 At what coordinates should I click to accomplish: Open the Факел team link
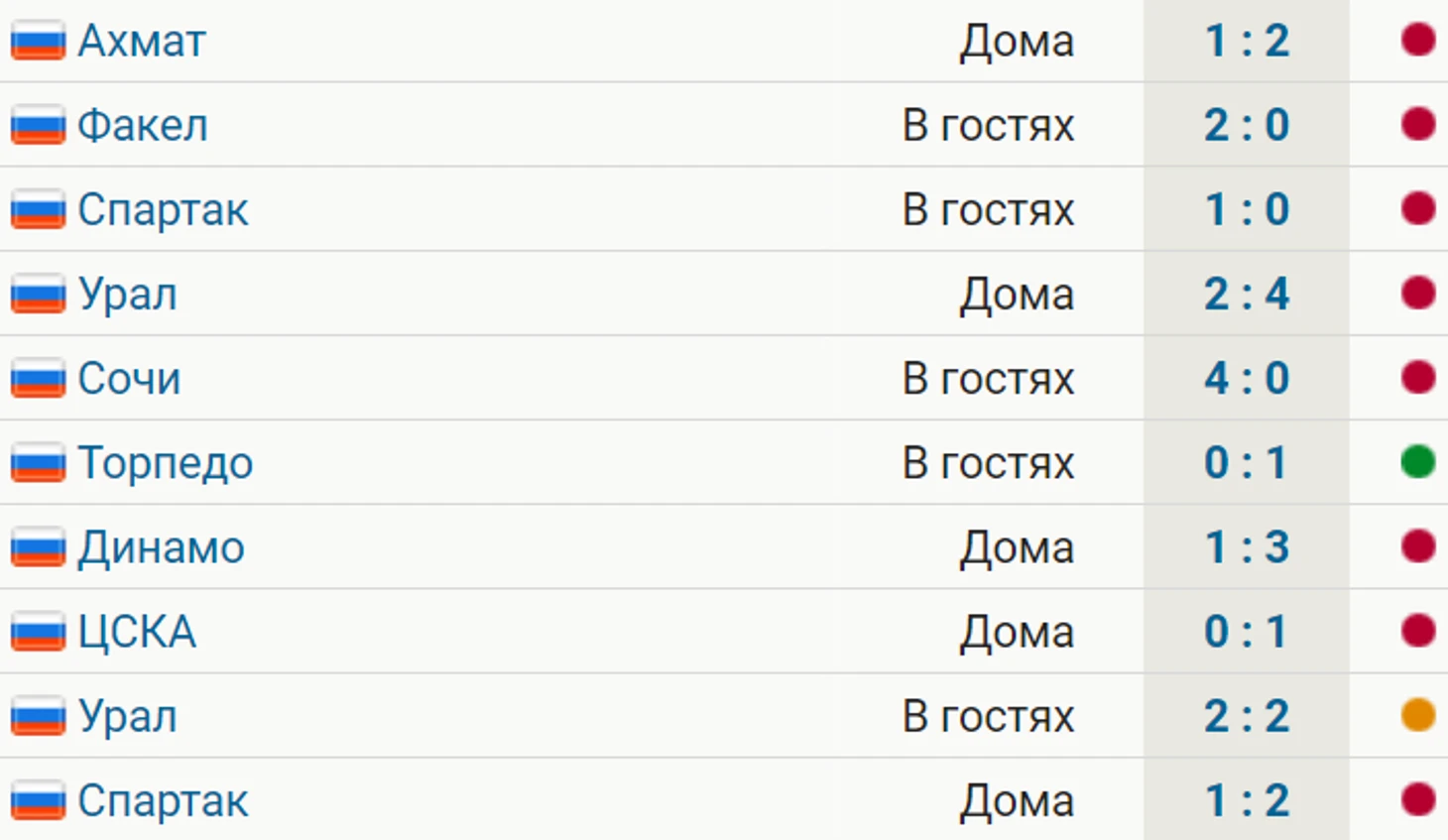[143, 126]
